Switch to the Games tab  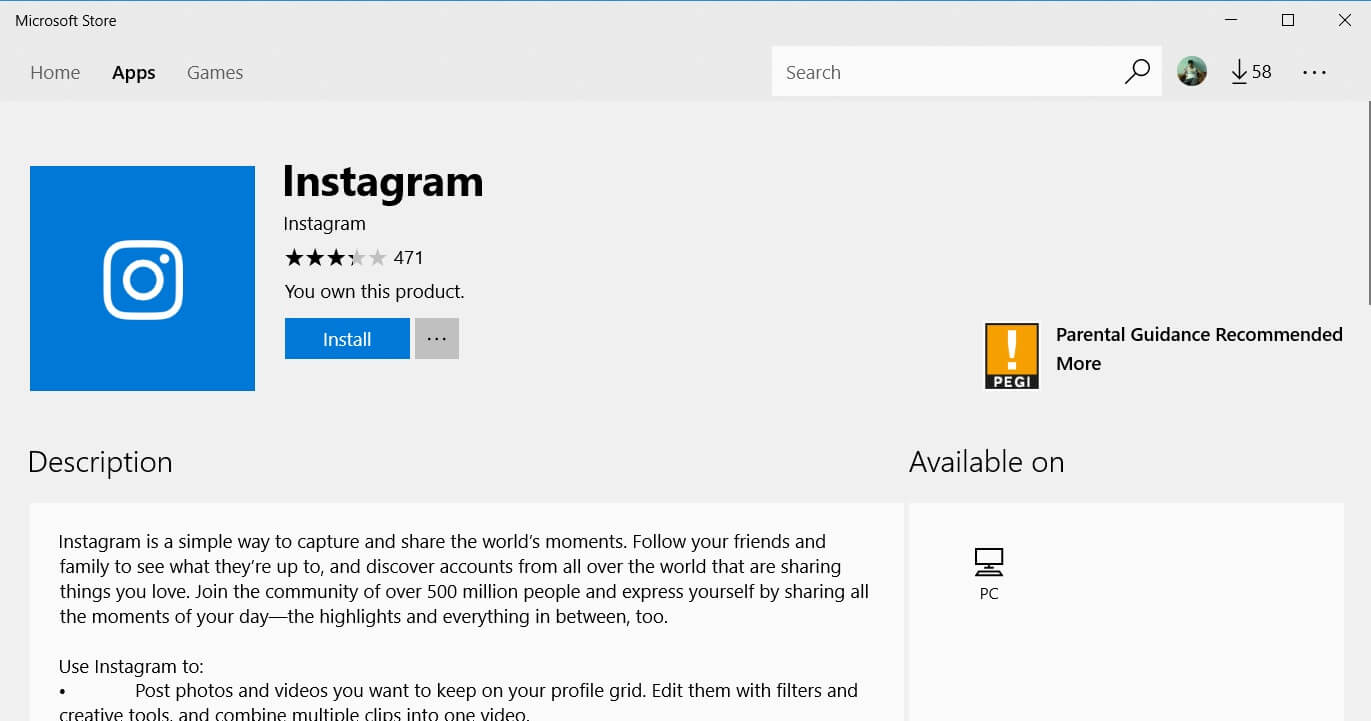coord(215,72)
